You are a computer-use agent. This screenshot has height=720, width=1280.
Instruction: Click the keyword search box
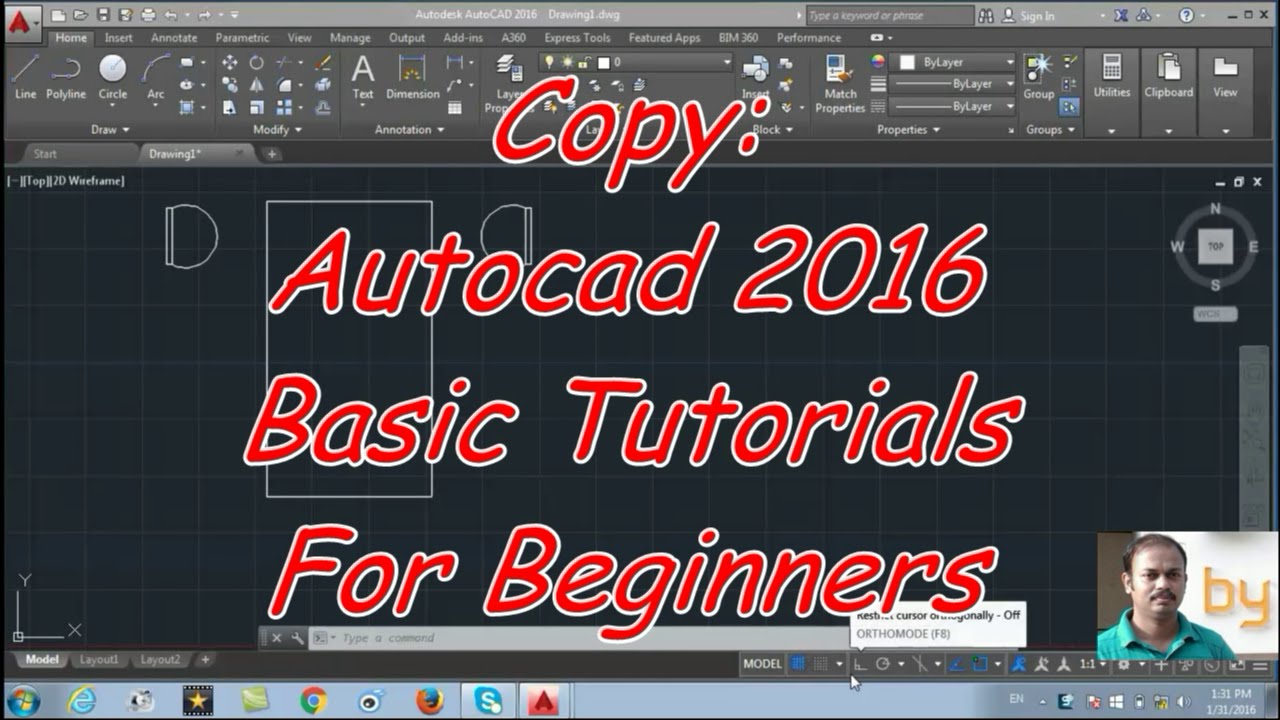(889, 15)
